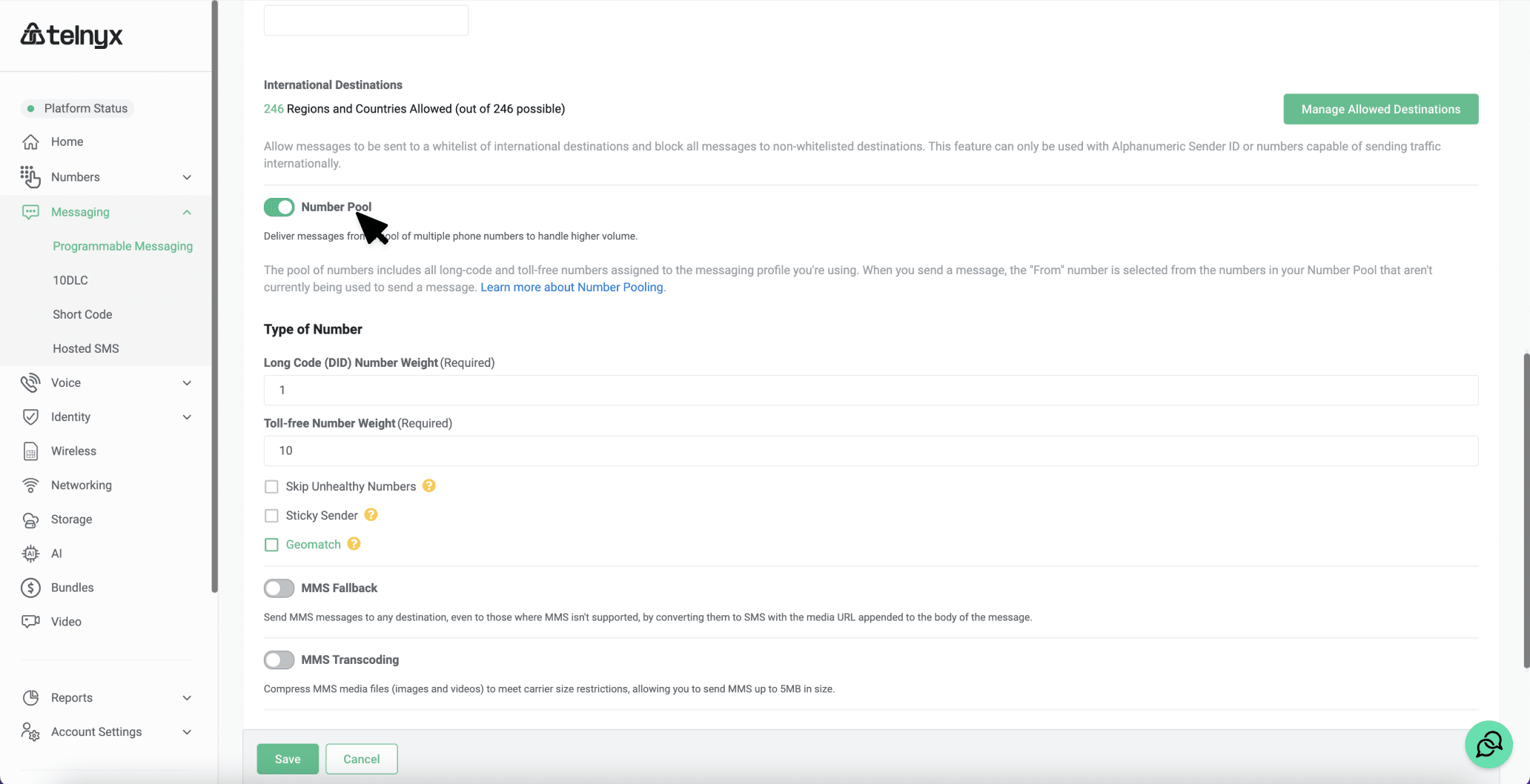Screen dimensions: 1530x784
Task: Open the Home page from sidebar
Action: pyautogui.click(x=67, y=142)
